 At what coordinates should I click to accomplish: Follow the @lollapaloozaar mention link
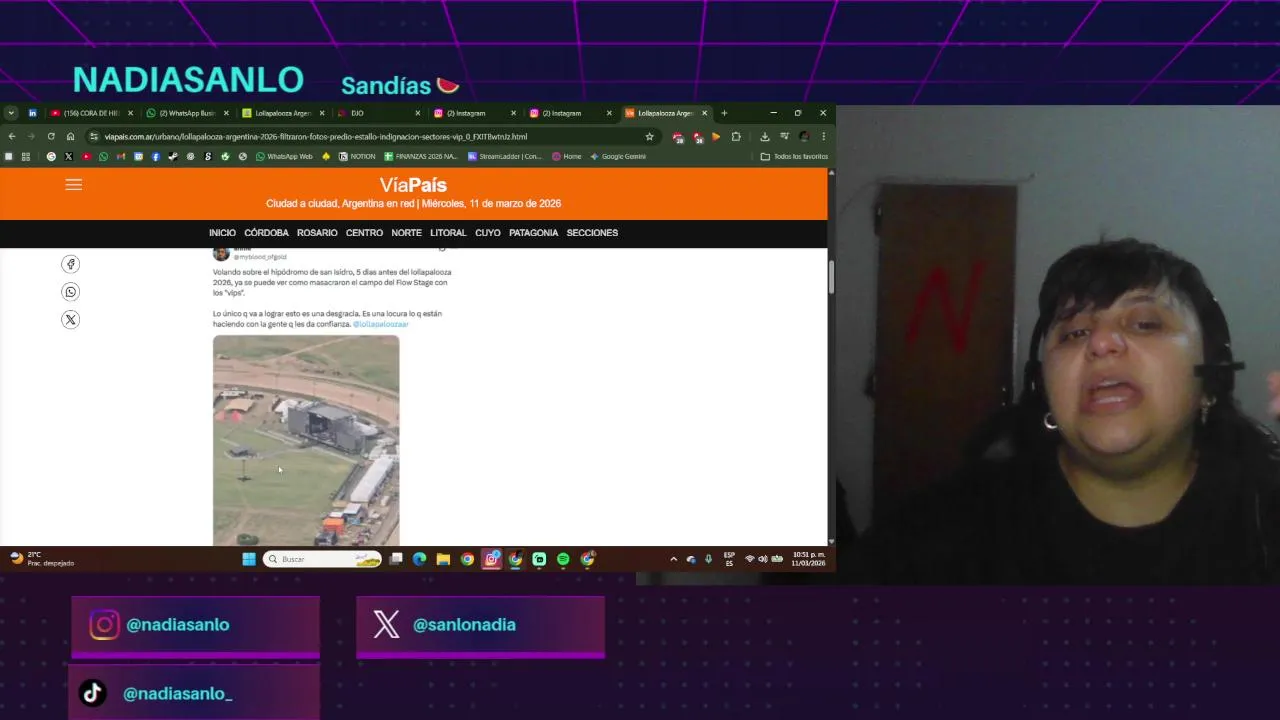coord(381,324)
